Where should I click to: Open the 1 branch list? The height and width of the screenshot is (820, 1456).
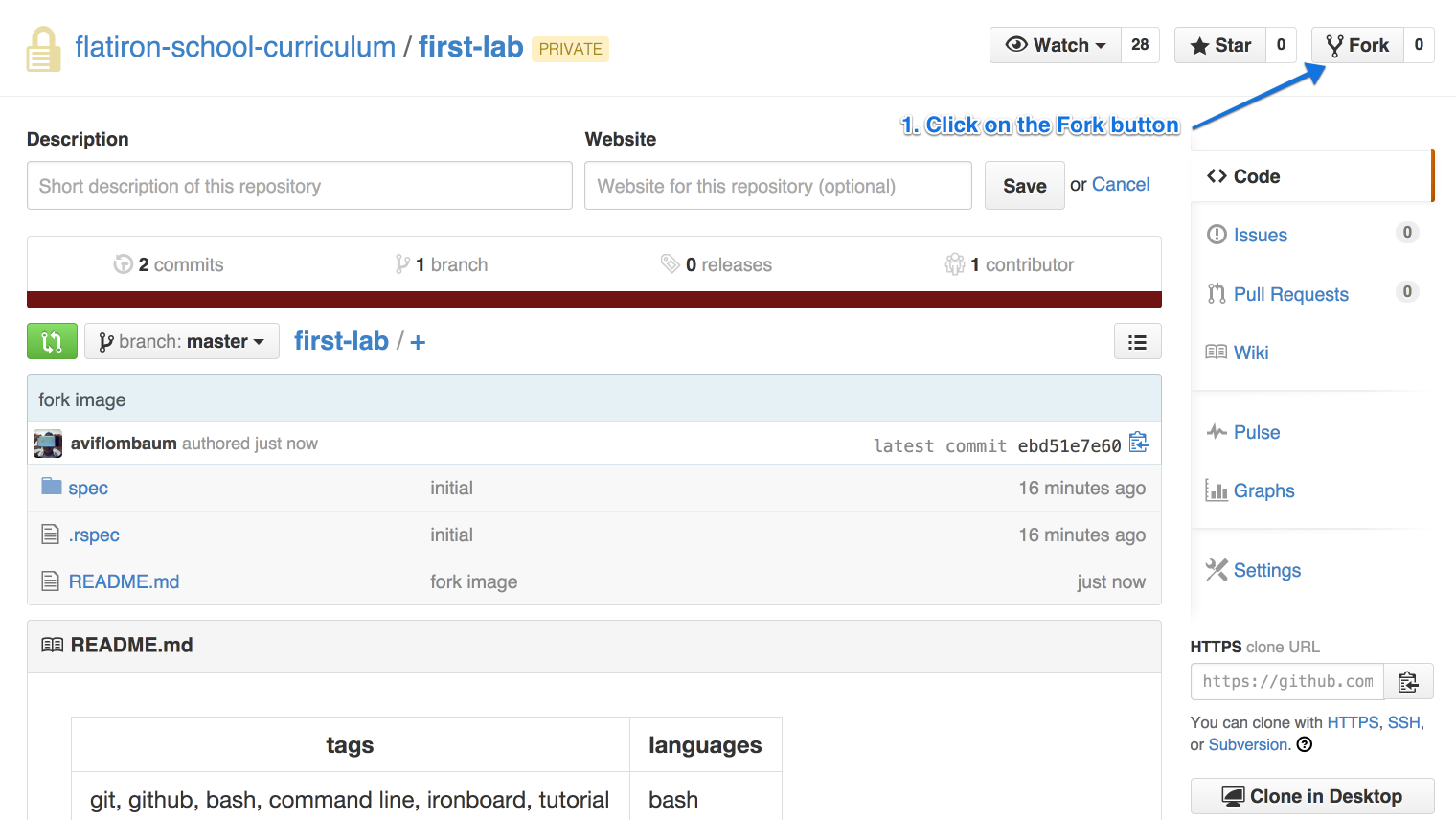click(442, 264)
